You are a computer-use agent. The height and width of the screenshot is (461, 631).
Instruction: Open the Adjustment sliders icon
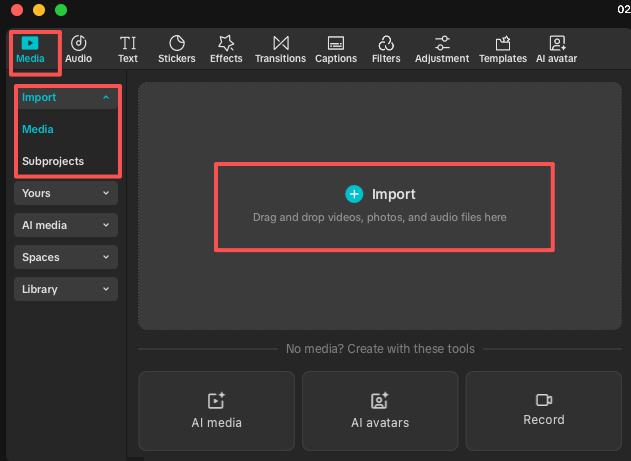coord(442,43)
